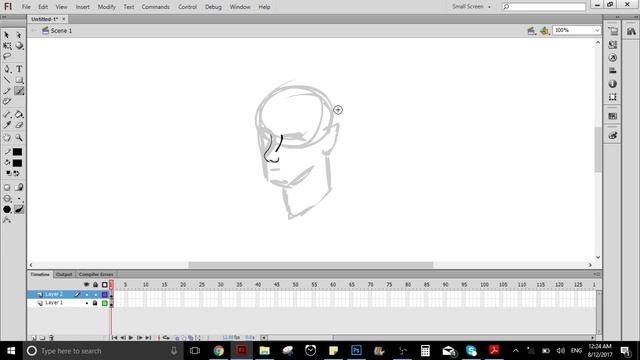This screenshot has height=360, width=640.
Task: Select the Eraser tool
Action: coord(19,125)
